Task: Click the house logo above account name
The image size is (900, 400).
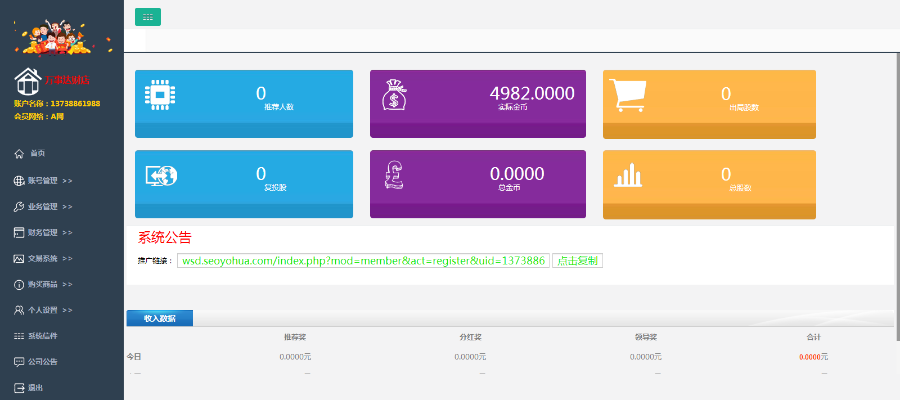Action: 28,81
